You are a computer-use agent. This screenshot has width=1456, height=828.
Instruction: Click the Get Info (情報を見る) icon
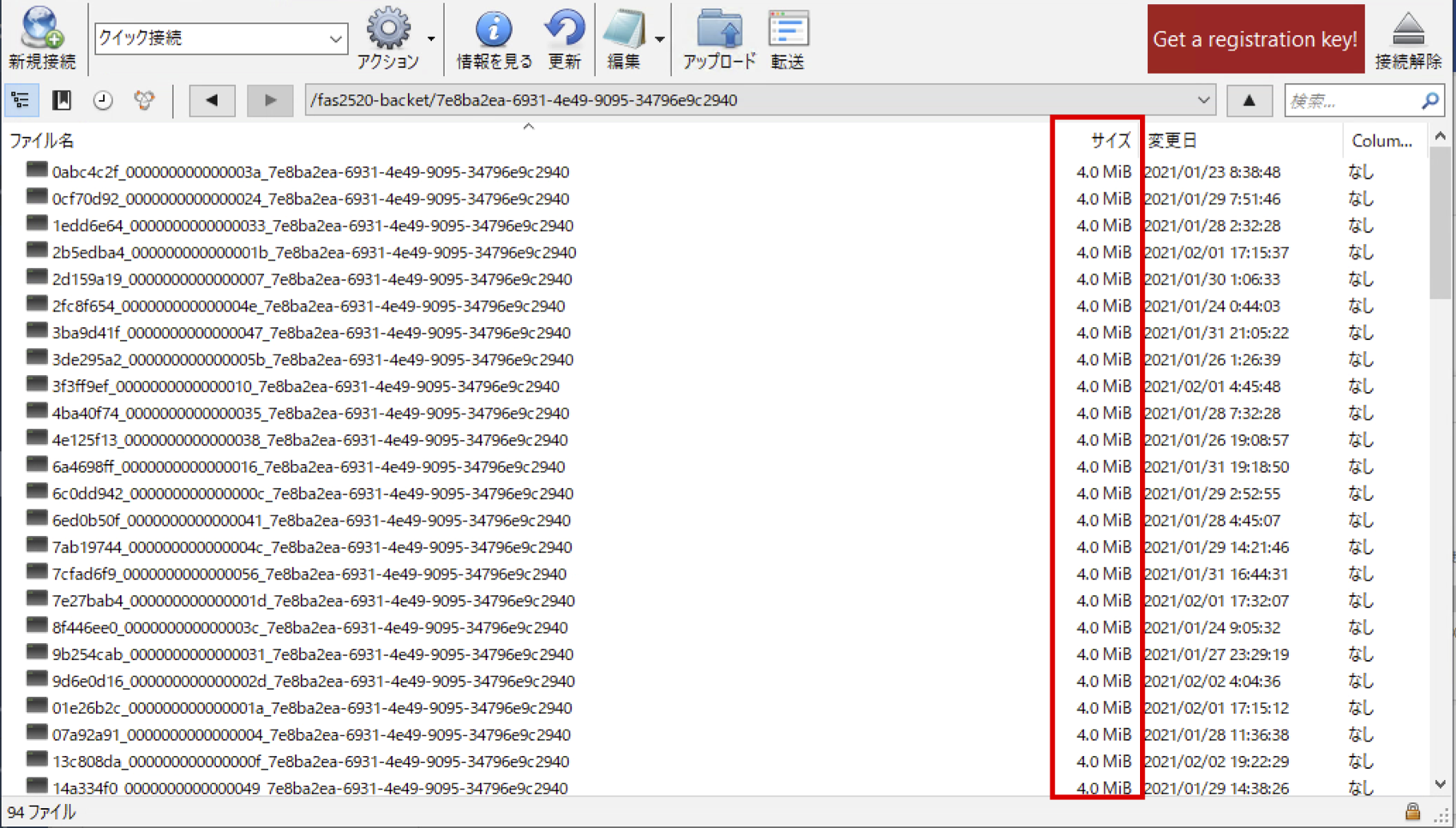494,29
